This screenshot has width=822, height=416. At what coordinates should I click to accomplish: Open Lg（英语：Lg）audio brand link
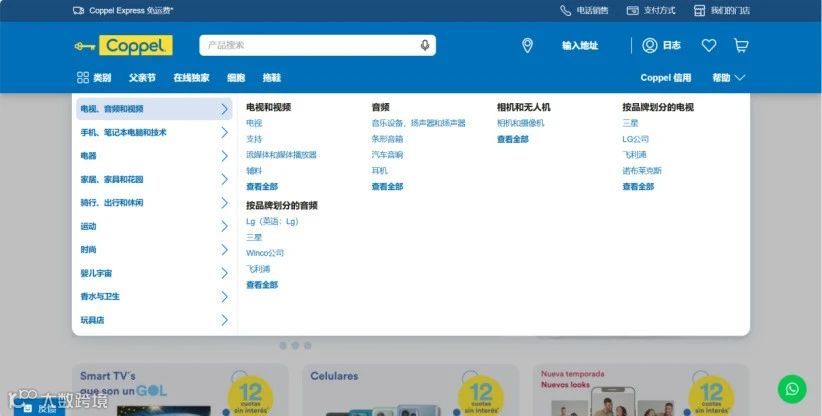click(272, 221)
